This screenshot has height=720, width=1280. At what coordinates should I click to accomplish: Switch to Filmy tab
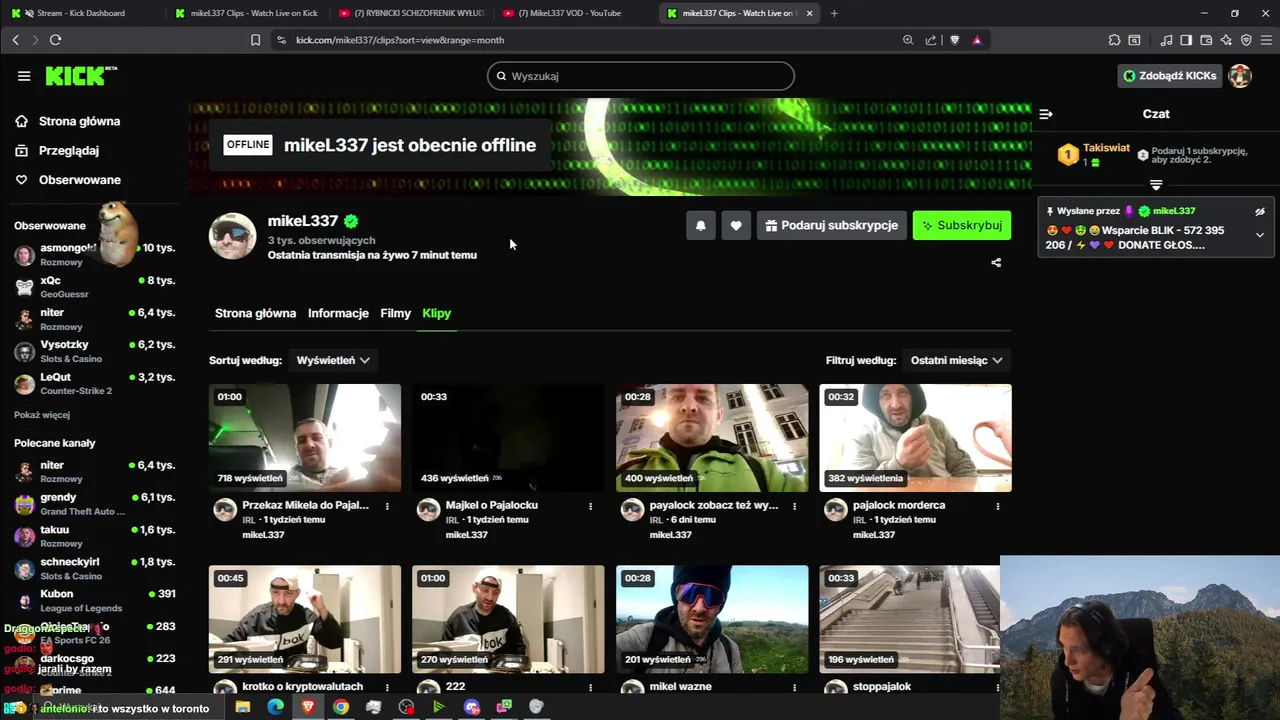[x=395, y=313]
